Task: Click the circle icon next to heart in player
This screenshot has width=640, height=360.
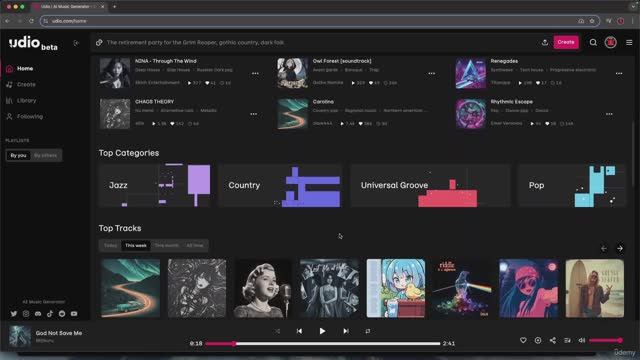Action: tap(538, 340)
